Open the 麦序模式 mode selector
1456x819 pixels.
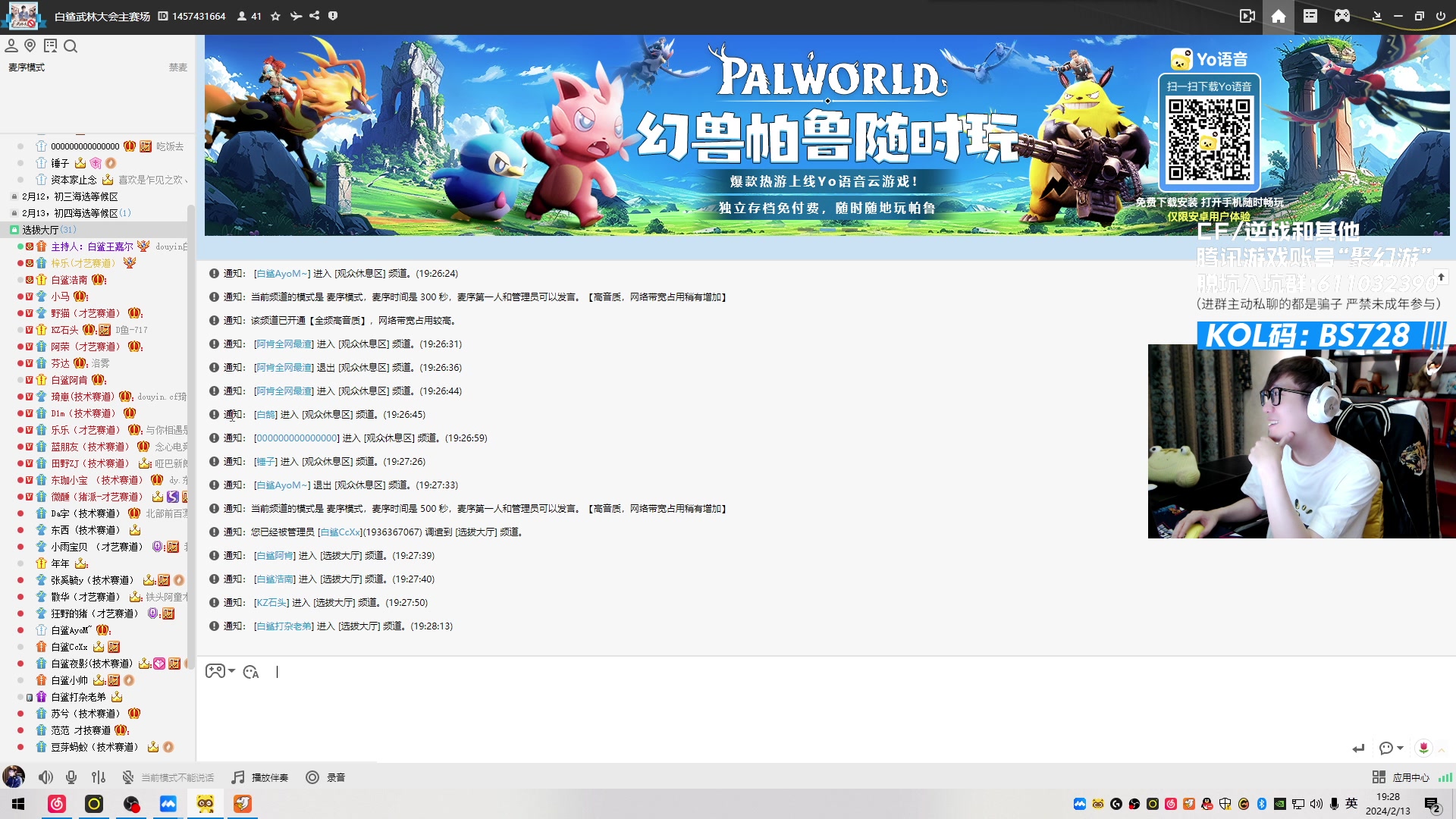coord(27,67)
